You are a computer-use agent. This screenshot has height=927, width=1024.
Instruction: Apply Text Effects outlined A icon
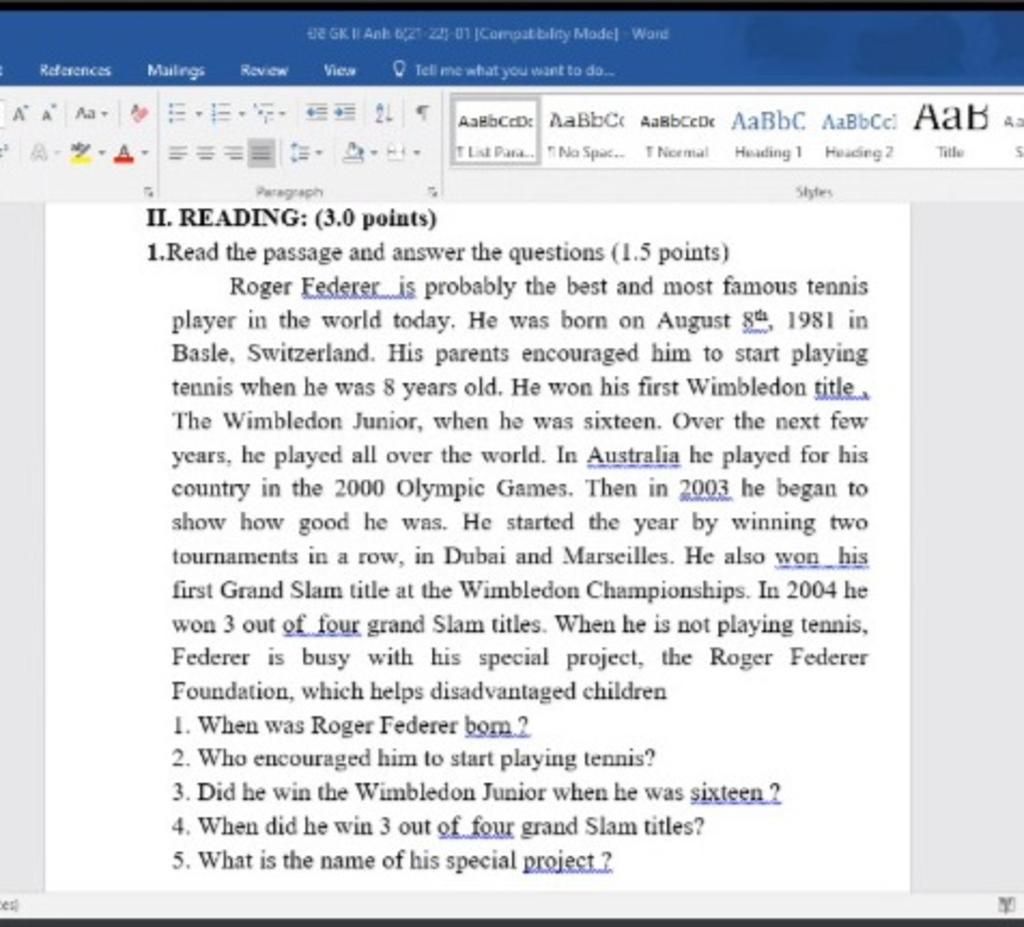tap(39, 154)
